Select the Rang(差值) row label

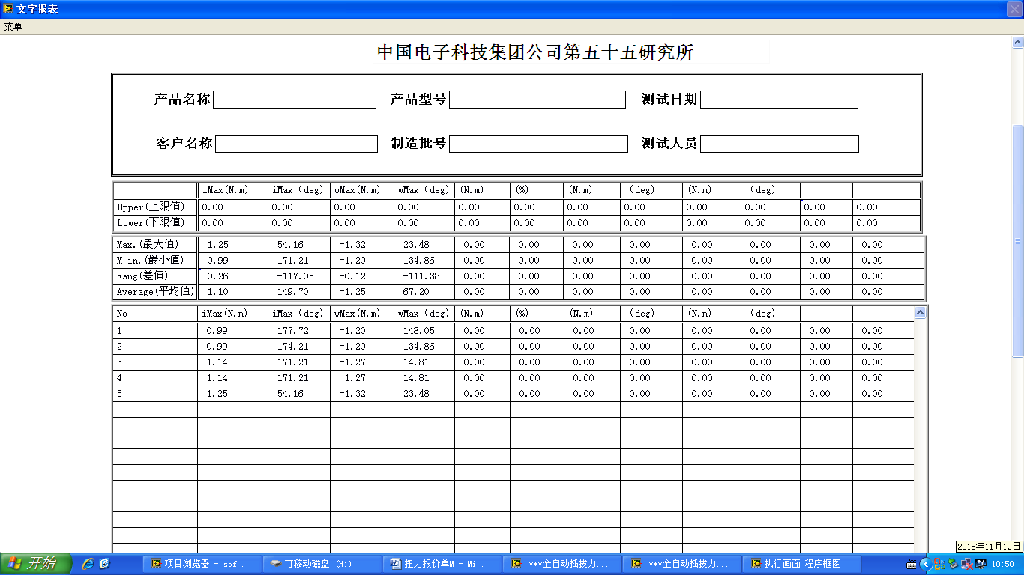point(142,276)
